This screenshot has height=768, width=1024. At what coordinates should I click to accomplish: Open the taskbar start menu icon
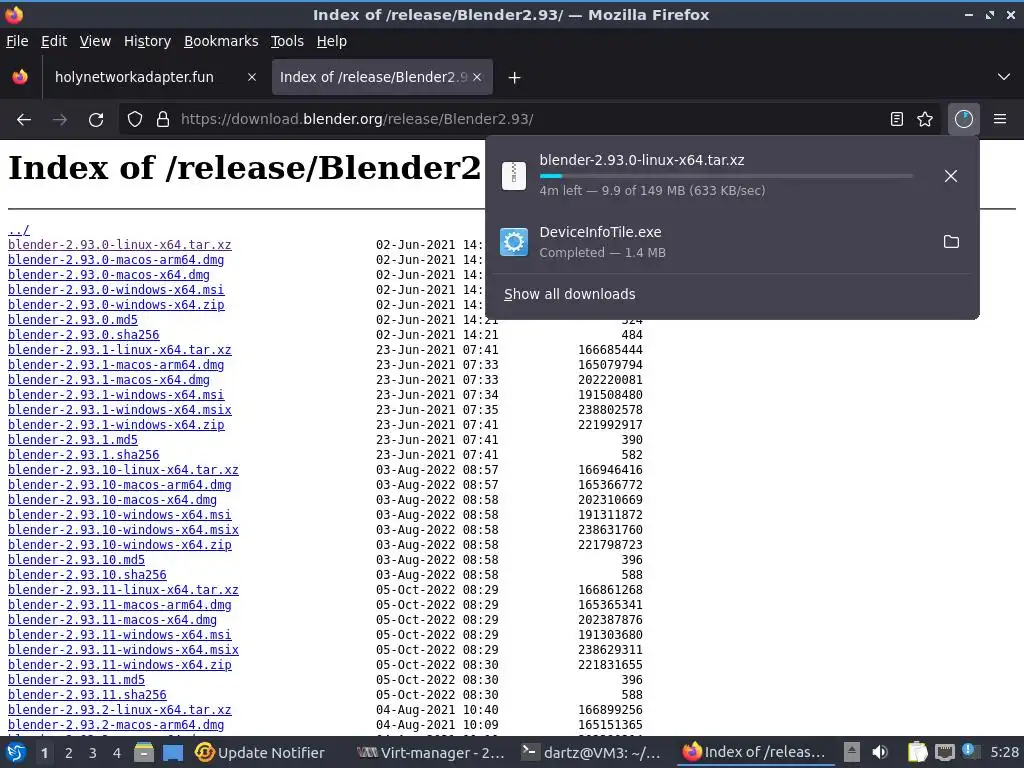(16, 753)
